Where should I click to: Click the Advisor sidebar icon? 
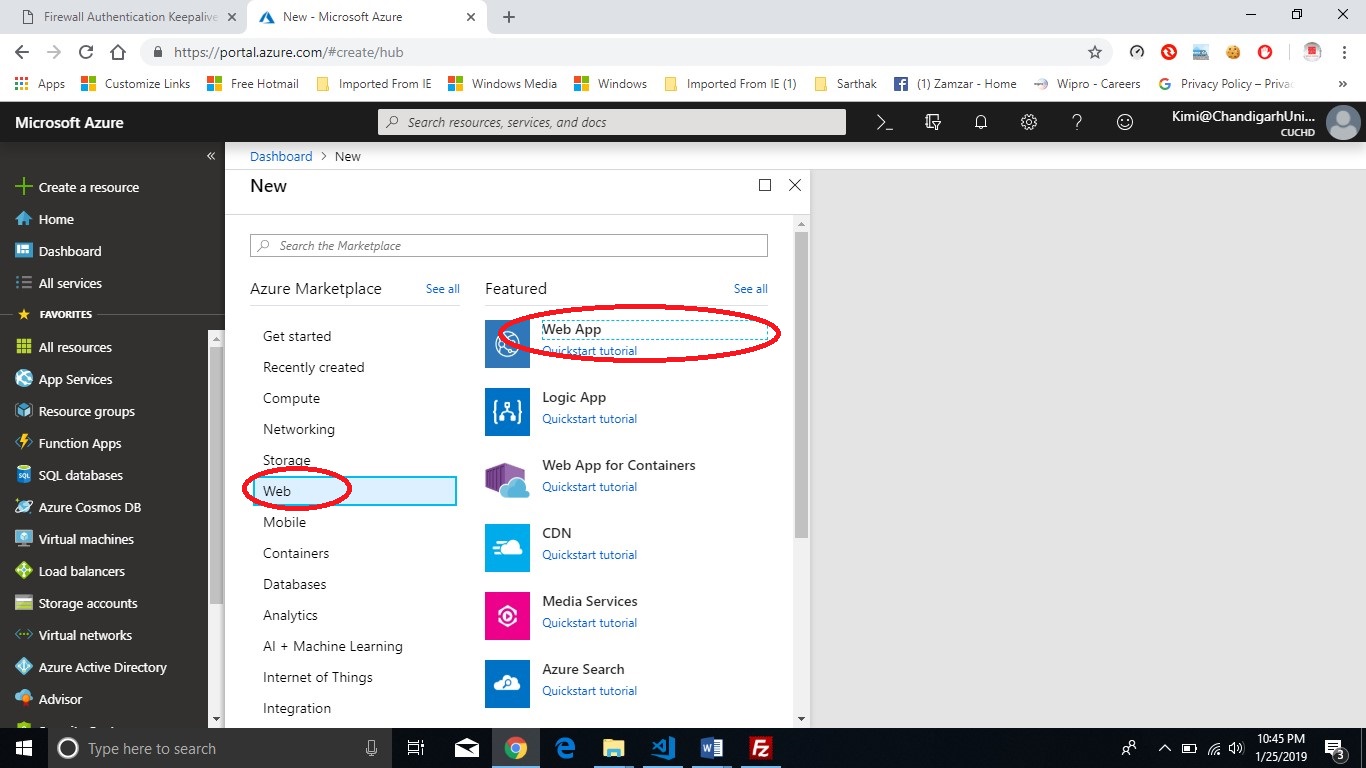click(24, 699)
